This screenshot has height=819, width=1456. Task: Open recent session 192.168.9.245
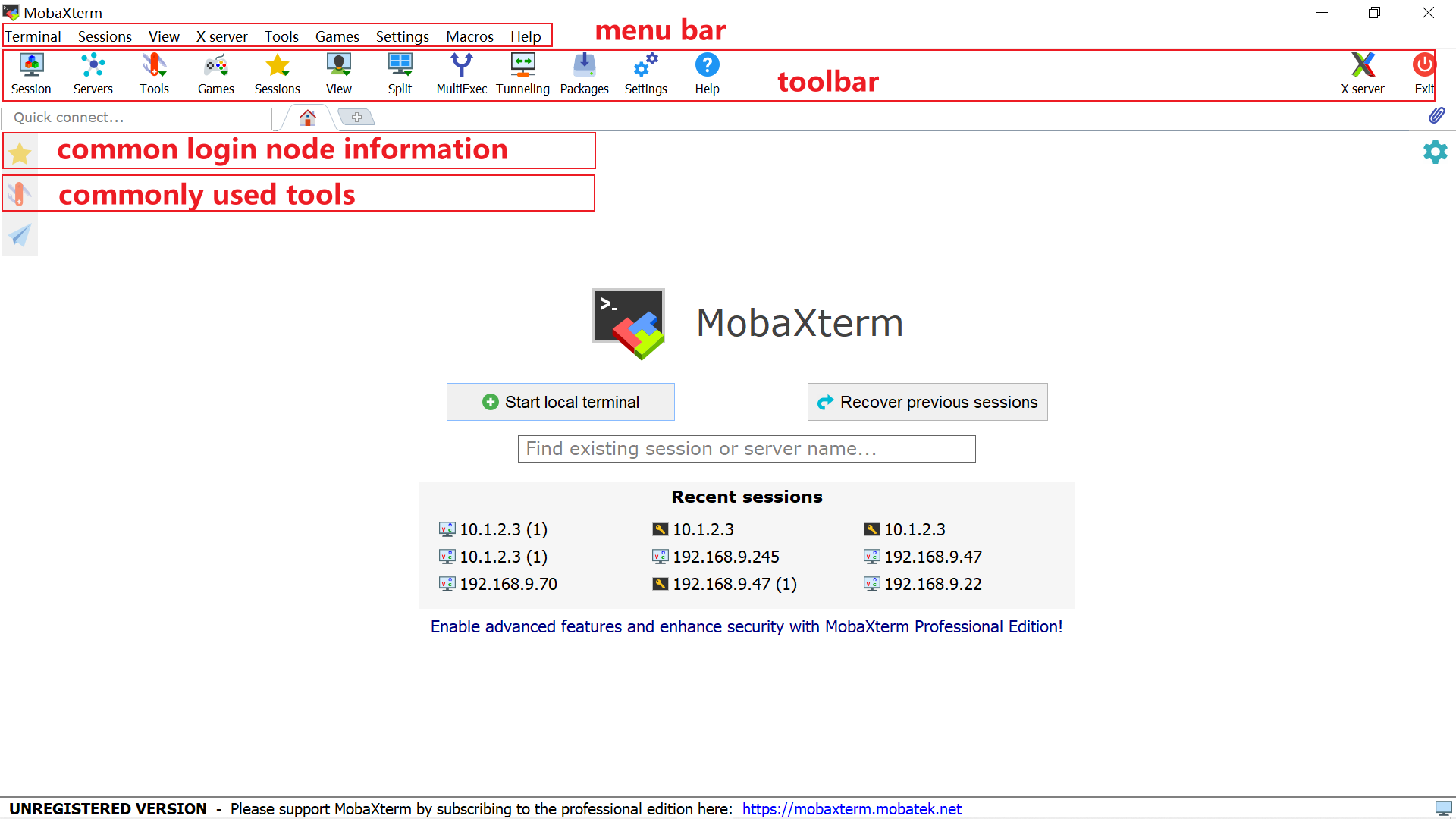725,557
